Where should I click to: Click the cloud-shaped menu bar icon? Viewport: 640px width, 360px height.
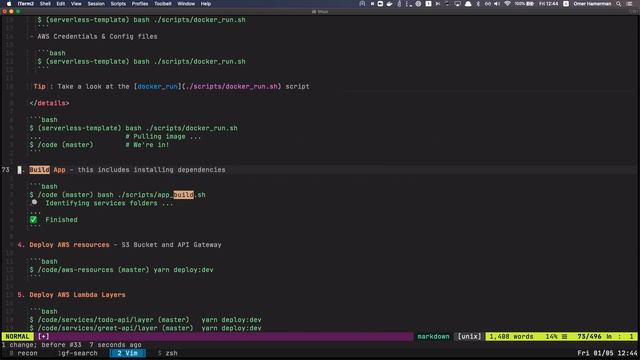coord(468,4)
